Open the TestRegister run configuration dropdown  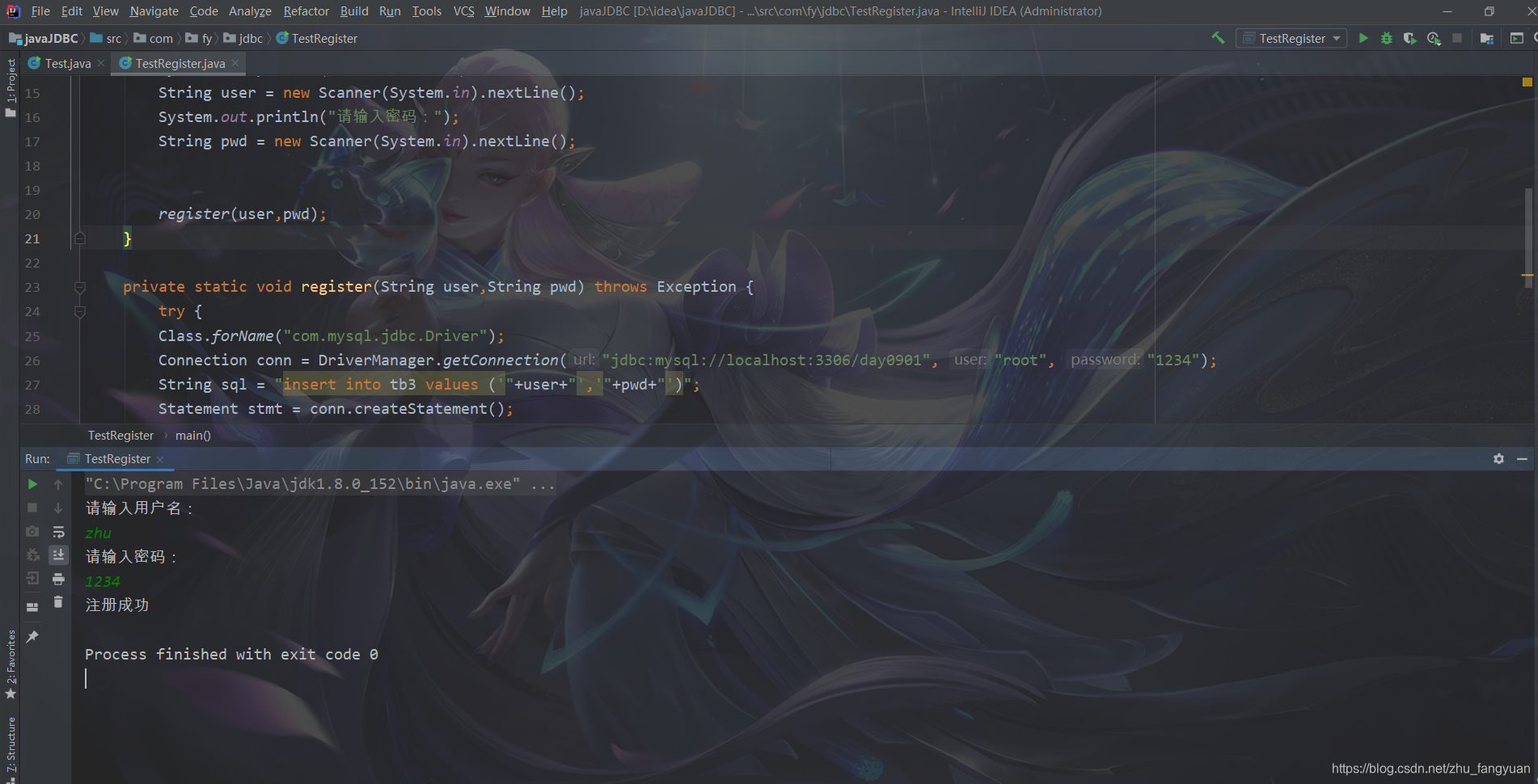point(1291,38)
